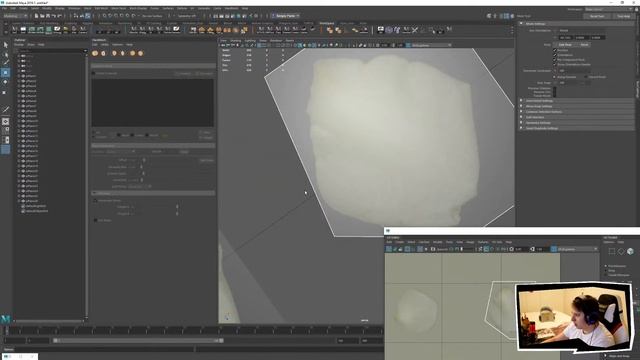Click the orange house-shaped icon on the shelf

(x=202, y=30)
